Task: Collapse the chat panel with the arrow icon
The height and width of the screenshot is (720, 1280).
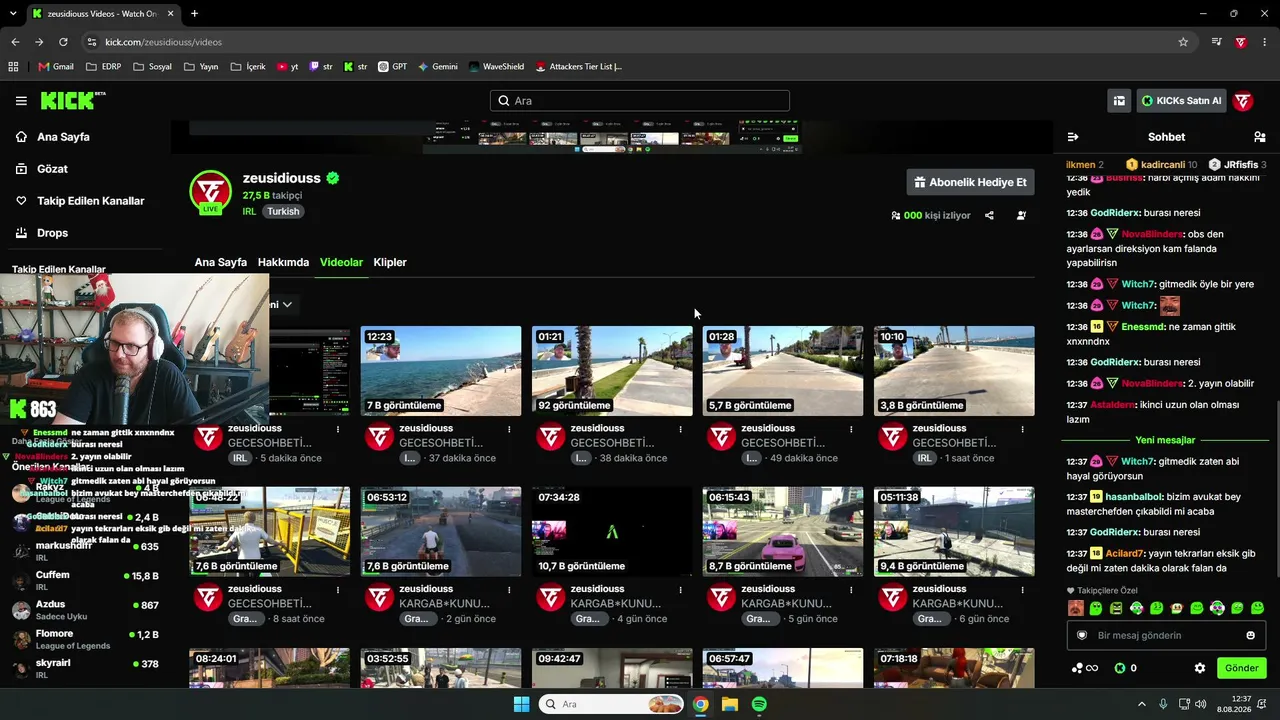Action: (1073, 137)
